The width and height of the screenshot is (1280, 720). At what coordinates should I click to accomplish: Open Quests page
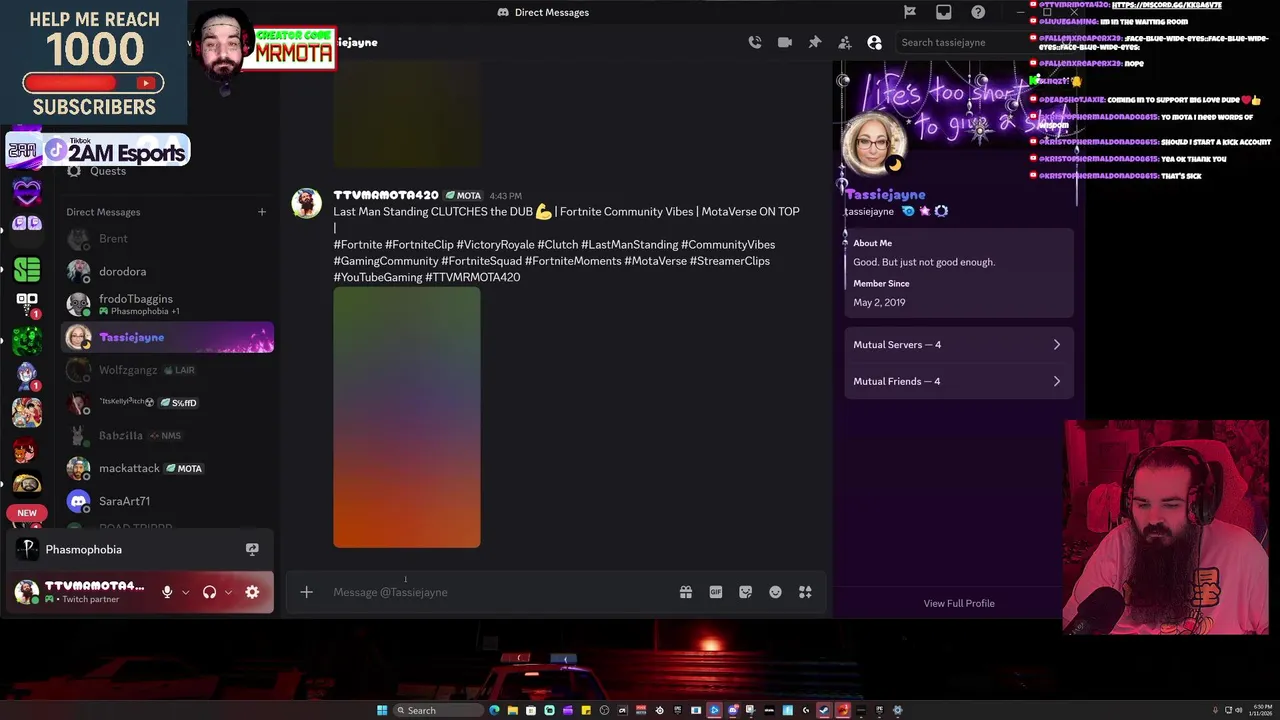tap(108, 171)
